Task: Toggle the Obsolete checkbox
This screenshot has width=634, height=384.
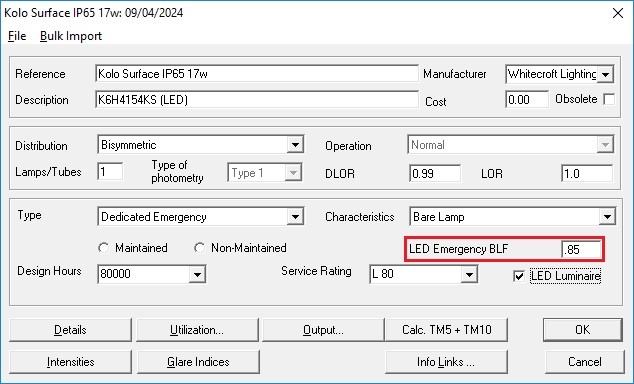Action: (x=609, y=99)
